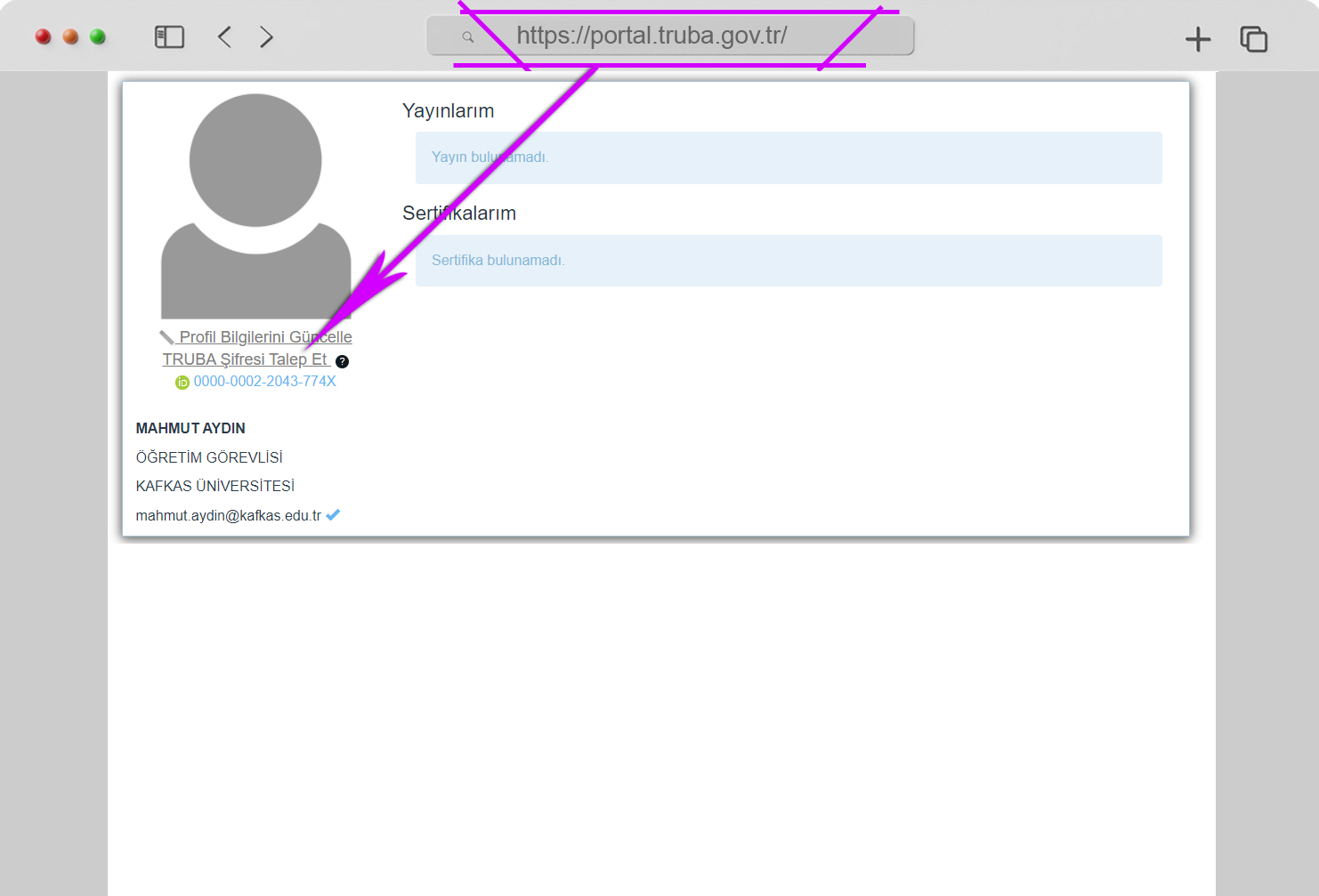The width and height of the screenshot is (1319, 896).
Task: Open Profil Bilgilerini Güncelle link
Action: coord(265,337)
